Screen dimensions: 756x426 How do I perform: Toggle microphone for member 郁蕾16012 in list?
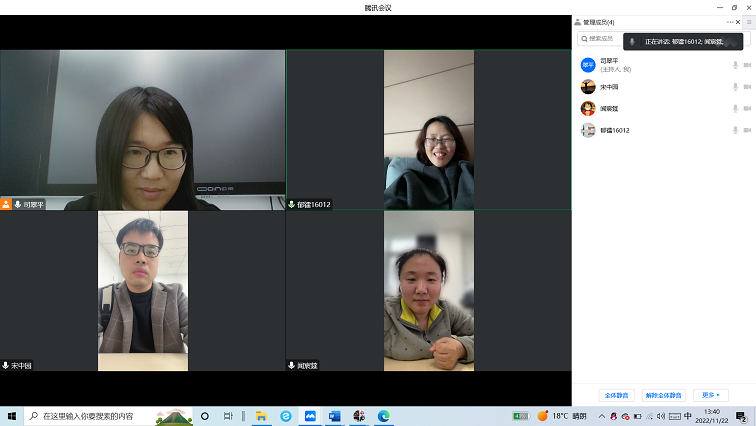click(735, 130)
